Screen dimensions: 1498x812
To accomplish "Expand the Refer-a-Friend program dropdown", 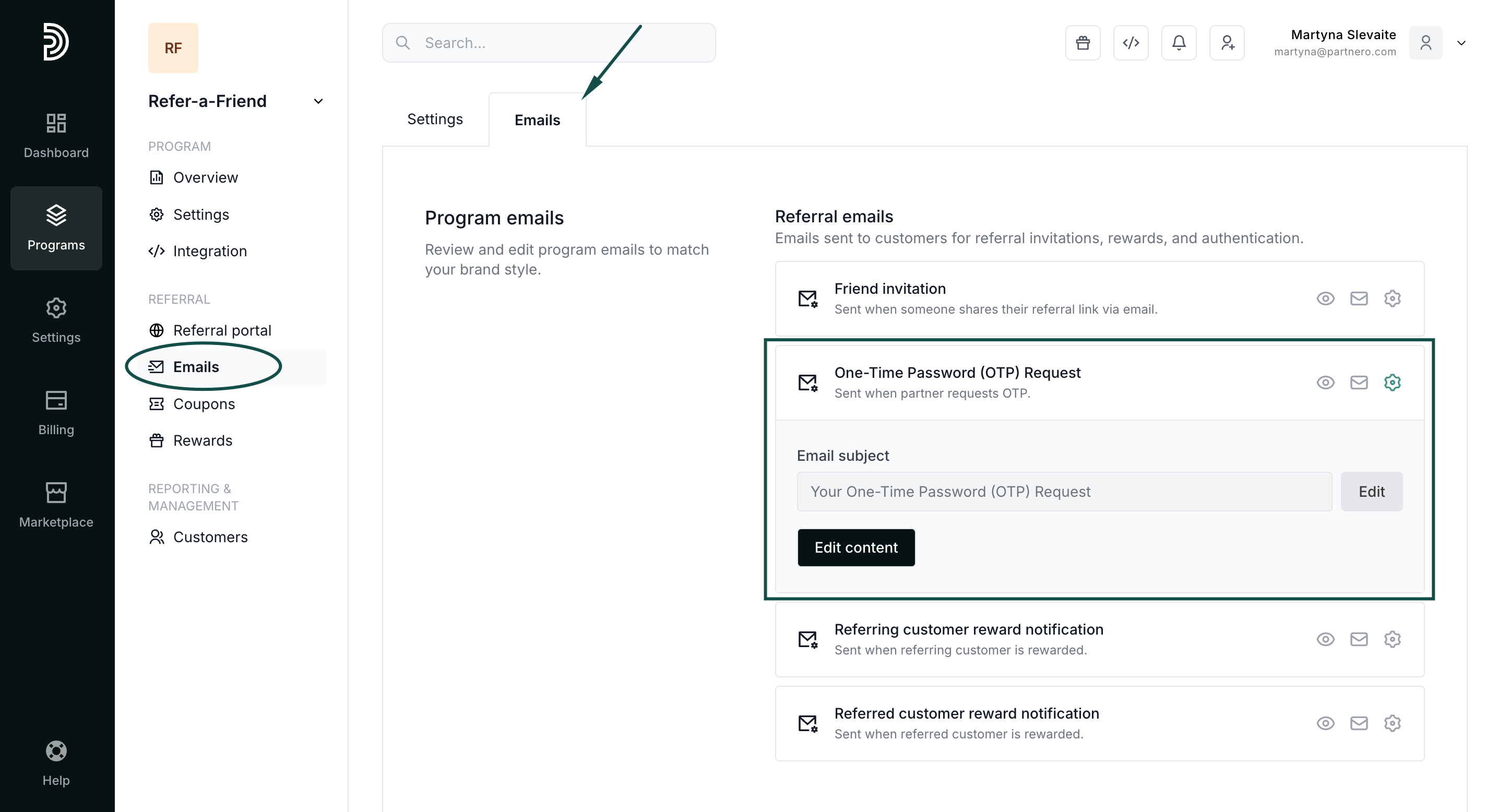I will coord(318,101).
